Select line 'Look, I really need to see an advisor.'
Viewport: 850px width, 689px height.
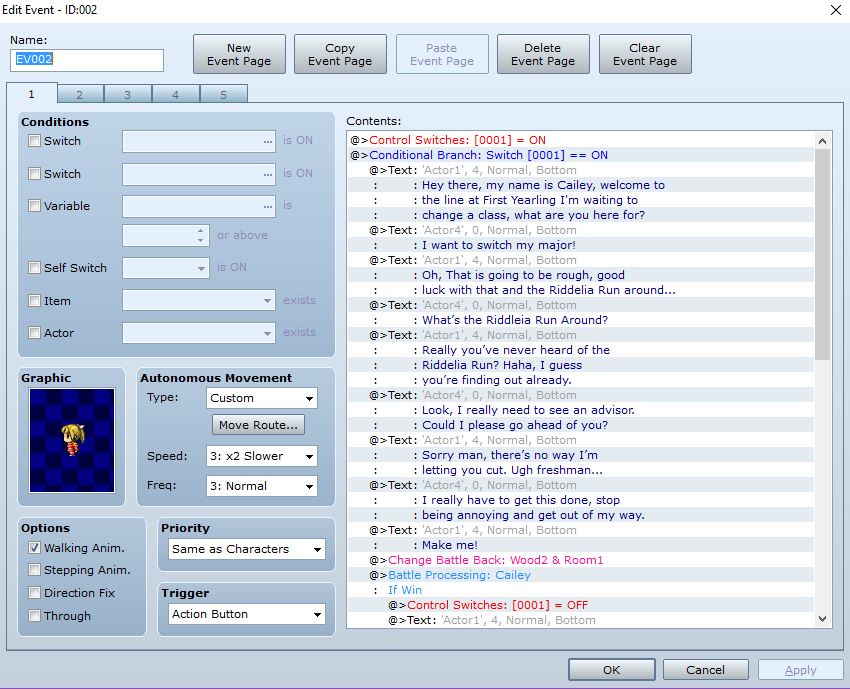pos(581,410)
